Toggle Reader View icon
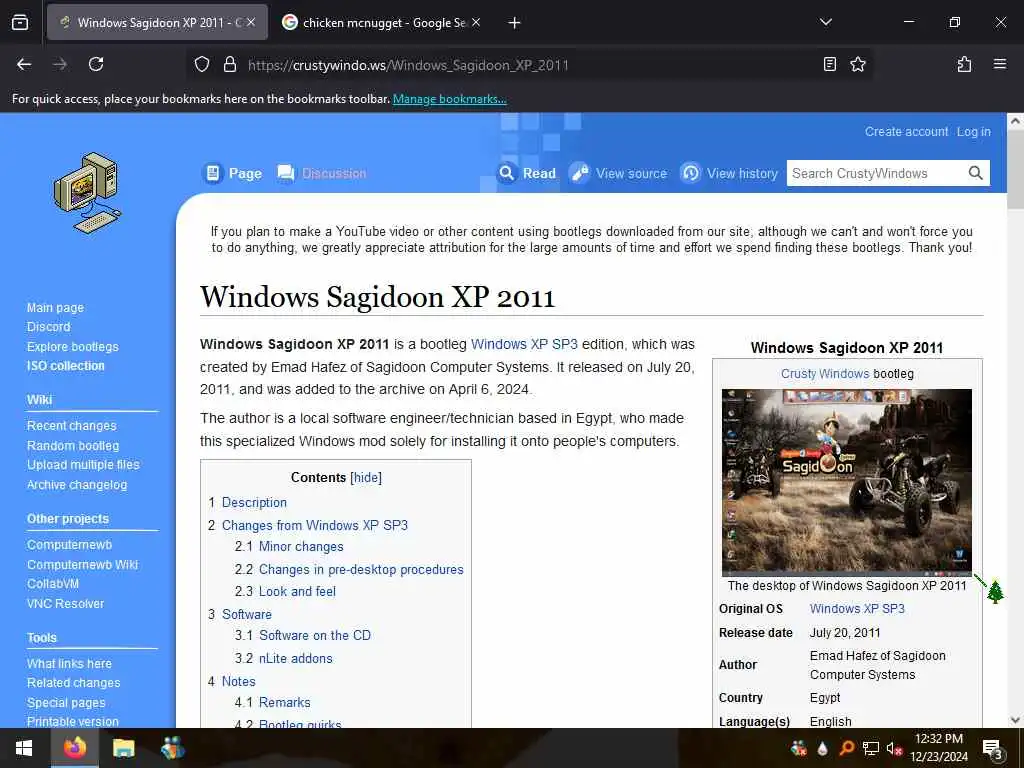1024x768 pixels. pyautogui.click(x=829, y=64)
